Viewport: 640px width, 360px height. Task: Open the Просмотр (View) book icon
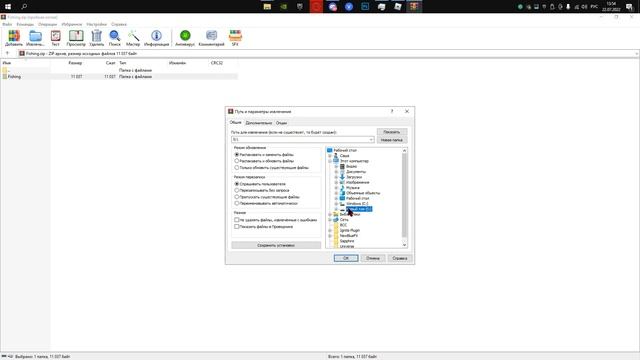[76, 36]
